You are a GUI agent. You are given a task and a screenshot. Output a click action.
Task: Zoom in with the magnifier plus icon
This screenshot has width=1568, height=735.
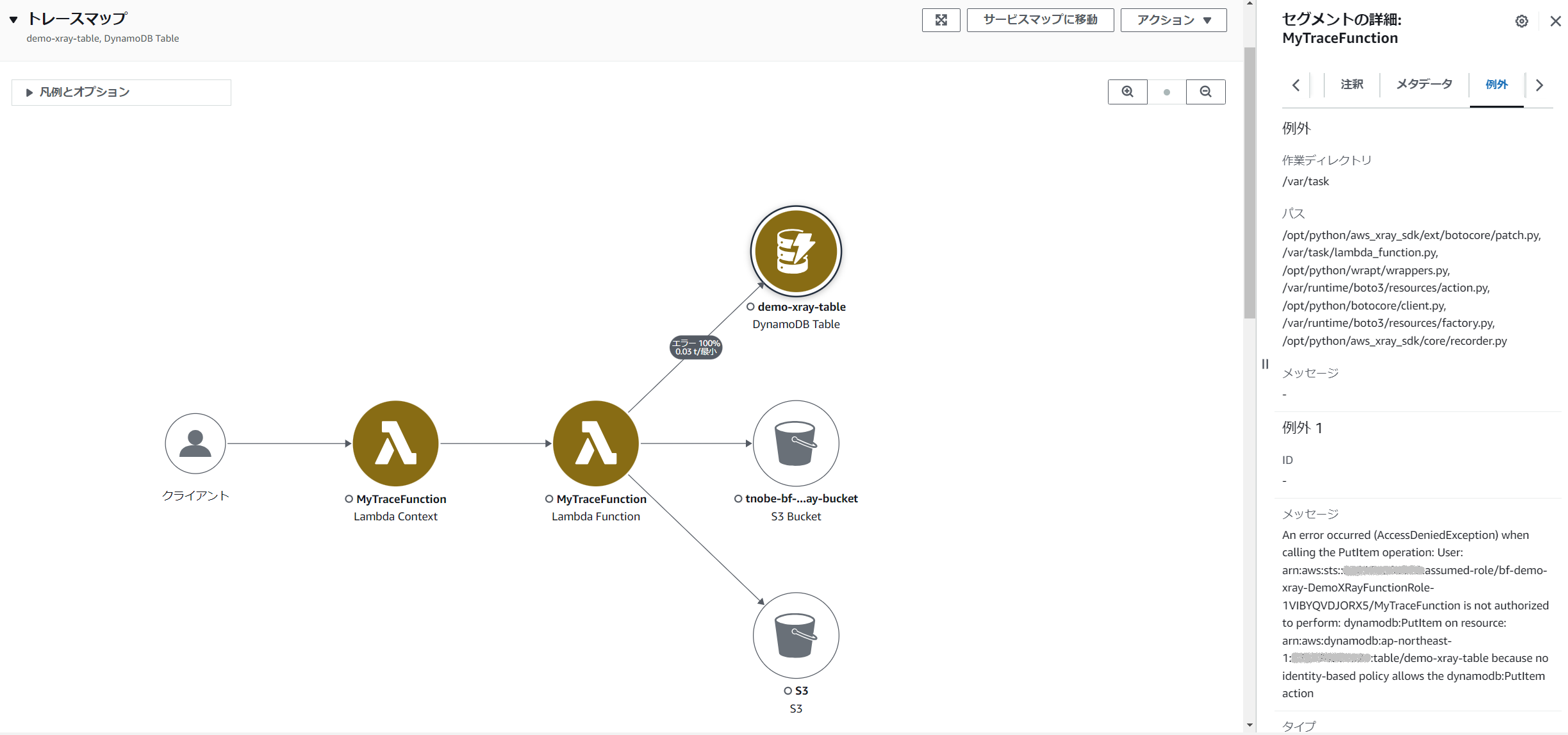[1127, 92]
